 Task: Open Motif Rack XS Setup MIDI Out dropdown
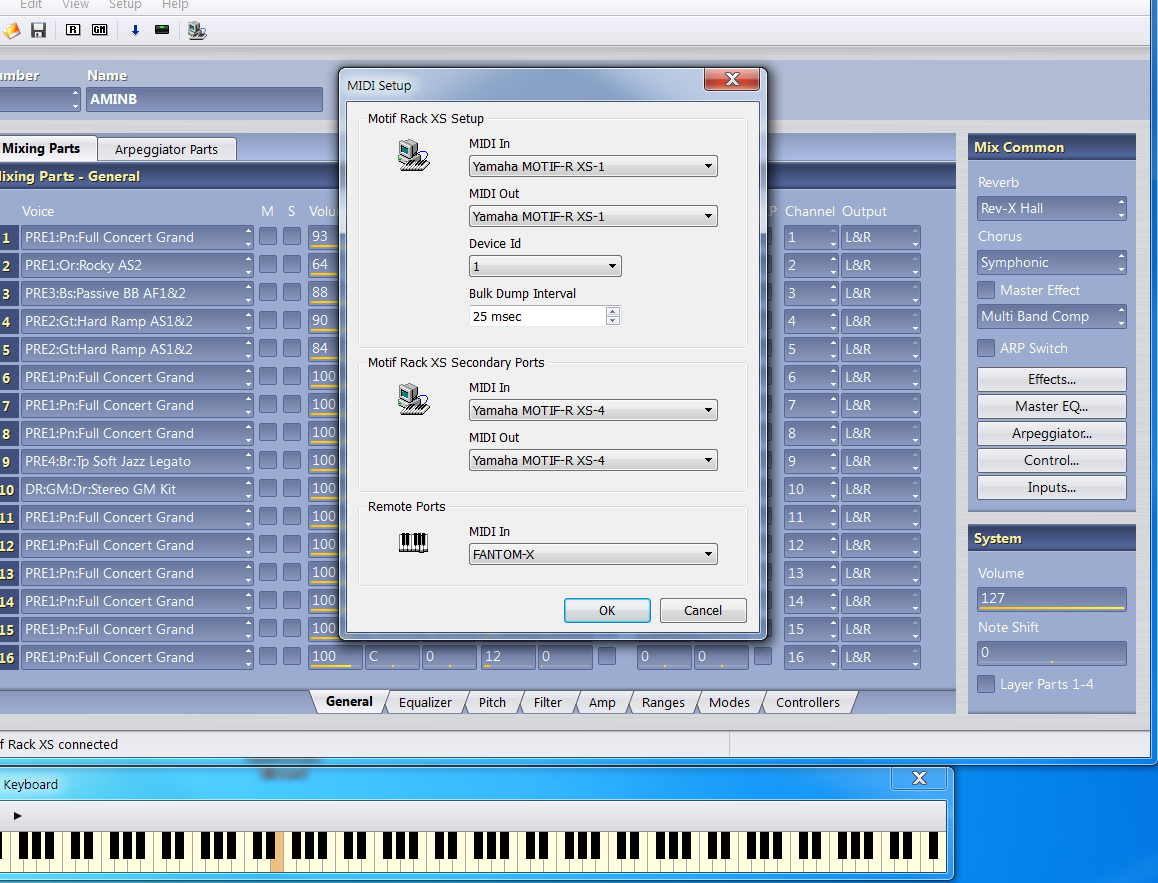pyautogui.click(x=593, y=216)
